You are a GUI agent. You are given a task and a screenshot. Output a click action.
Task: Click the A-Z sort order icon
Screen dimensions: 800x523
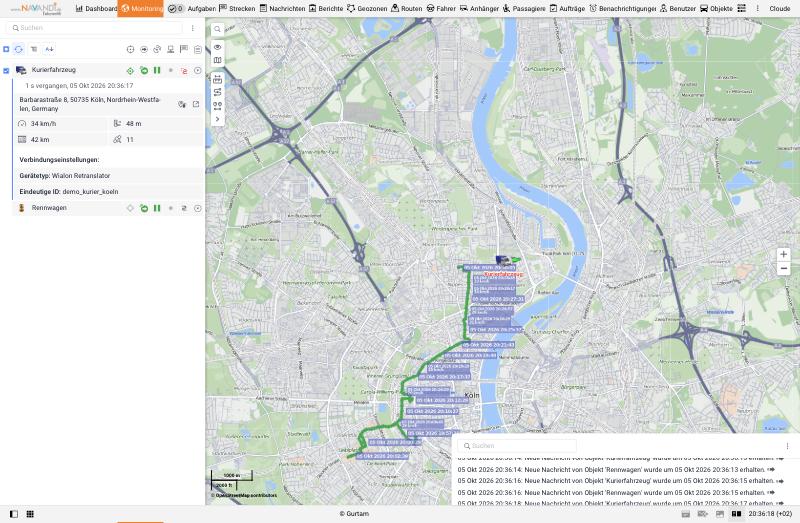coord(49,49)
